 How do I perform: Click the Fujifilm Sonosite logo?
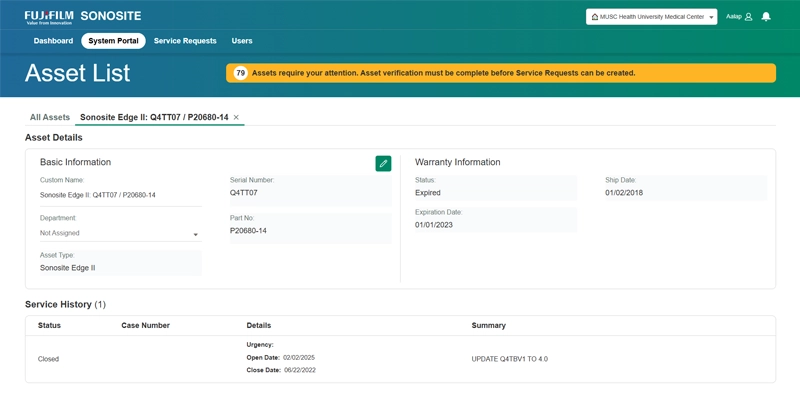click(83, 17)
